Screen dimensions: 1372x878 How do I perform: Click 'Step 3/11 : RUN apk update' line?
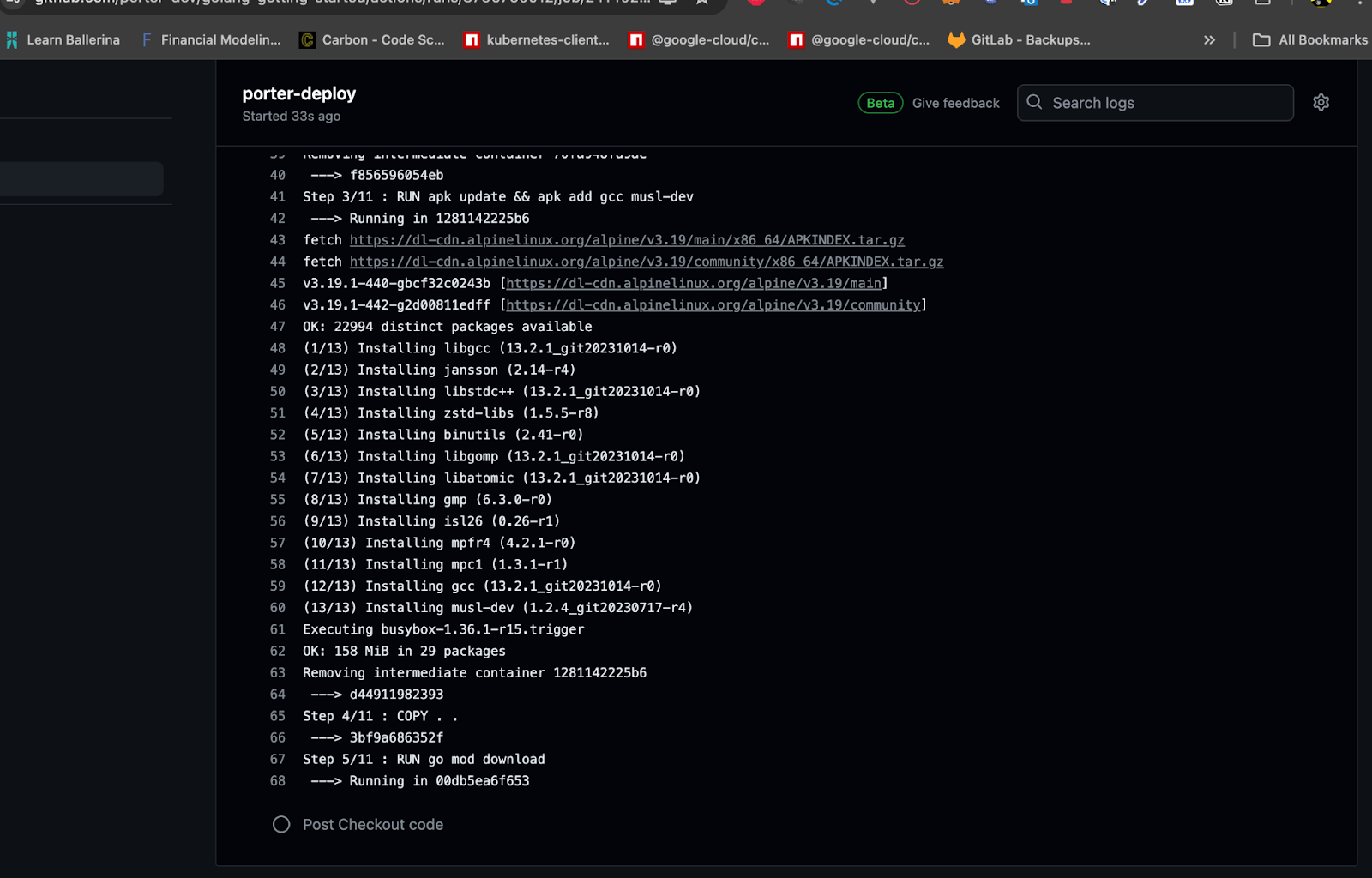(498, 196)
